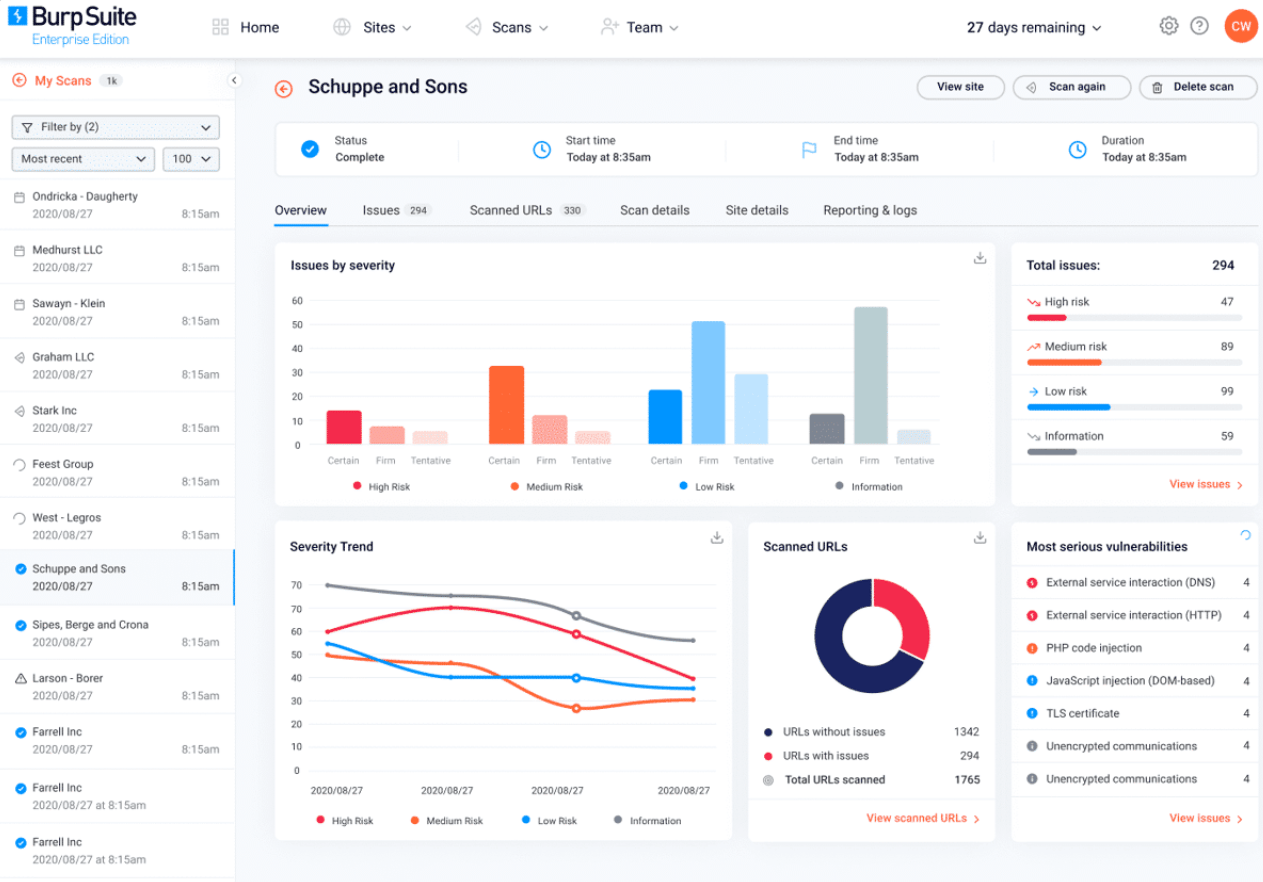Click the Medium risk progress bar
The width and height of the screenshot is (1263, 882).
point(1134,362)
